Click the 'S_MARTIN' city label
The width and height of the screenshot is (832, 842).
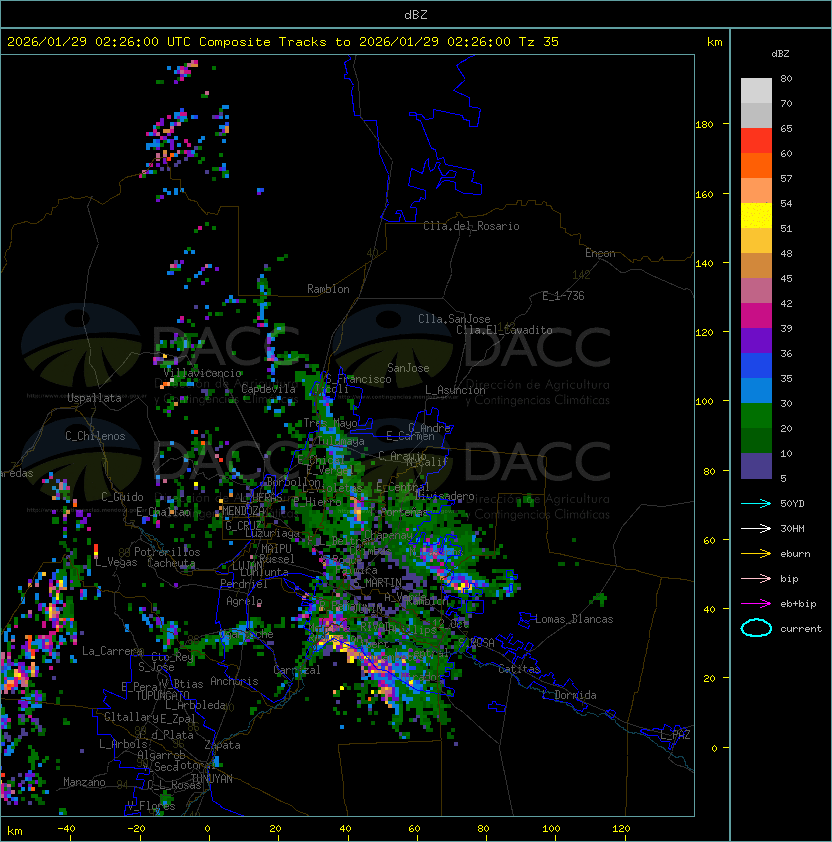377,583
